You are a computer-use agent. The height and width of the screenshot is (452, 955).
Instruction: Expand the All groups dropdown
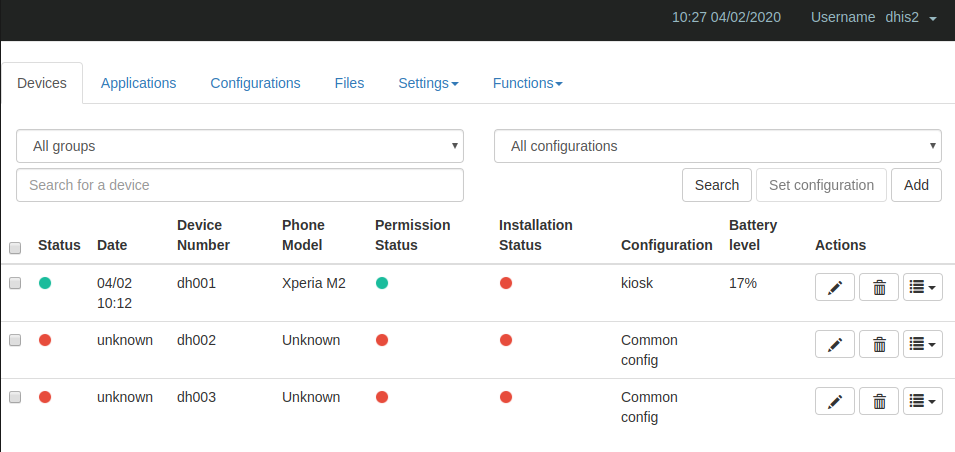(x=240, y=146)
